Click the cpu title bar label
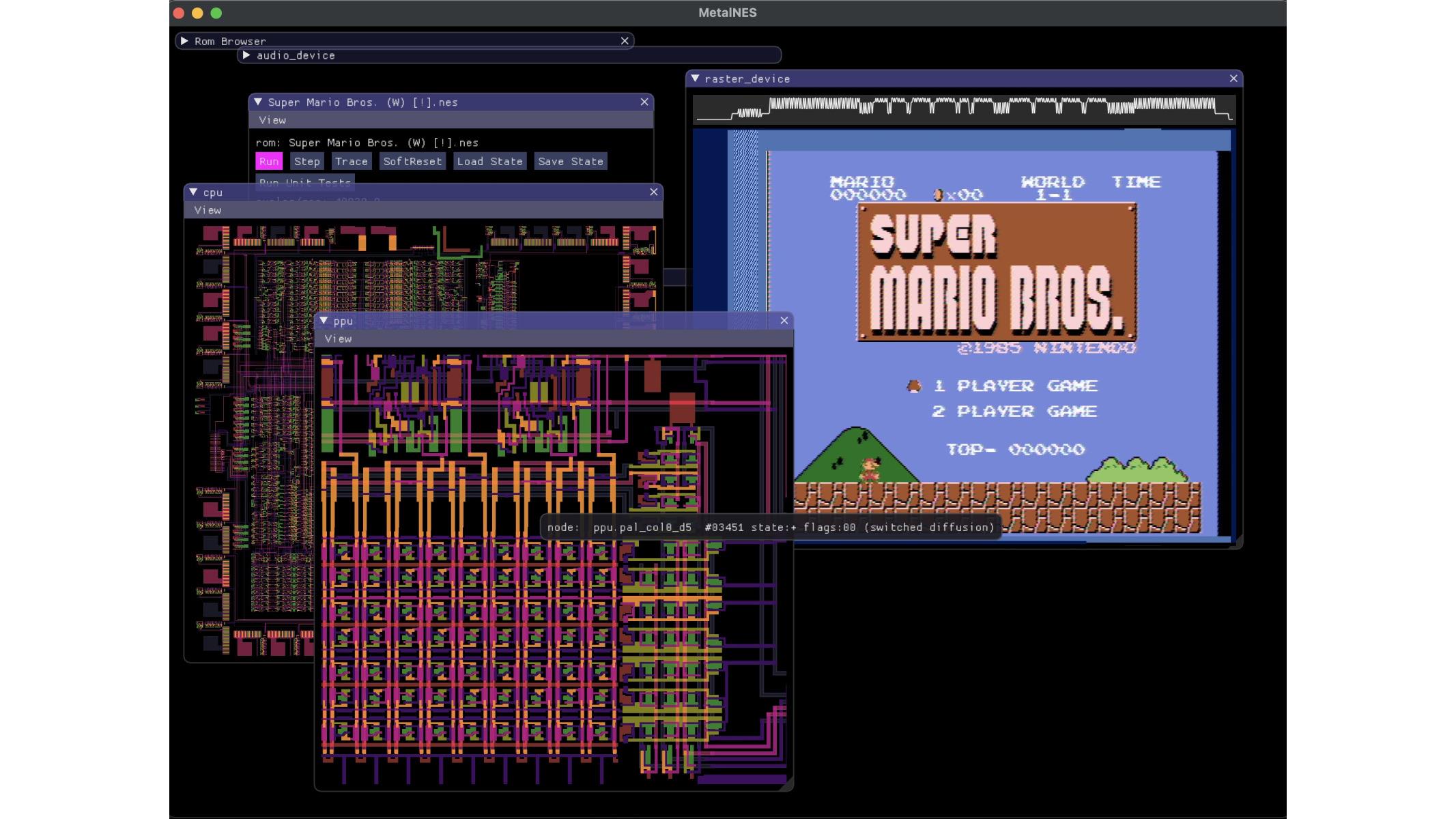The width and height of the screenshot is (1456, 819). click(212, 192)
